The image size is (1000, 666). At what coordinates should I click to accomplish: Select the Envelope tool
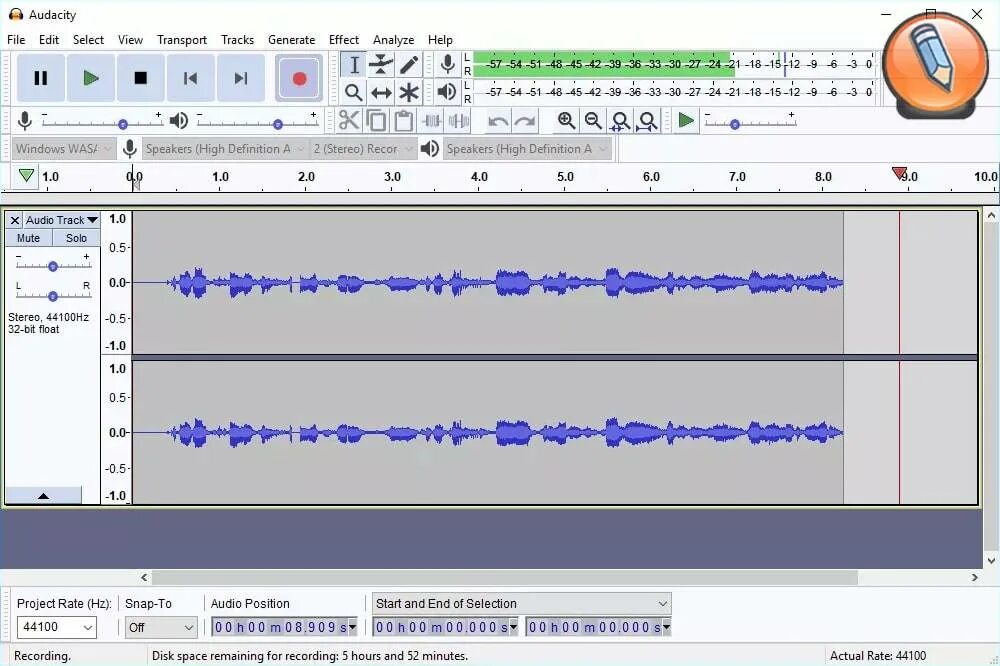tap(381, 64)
